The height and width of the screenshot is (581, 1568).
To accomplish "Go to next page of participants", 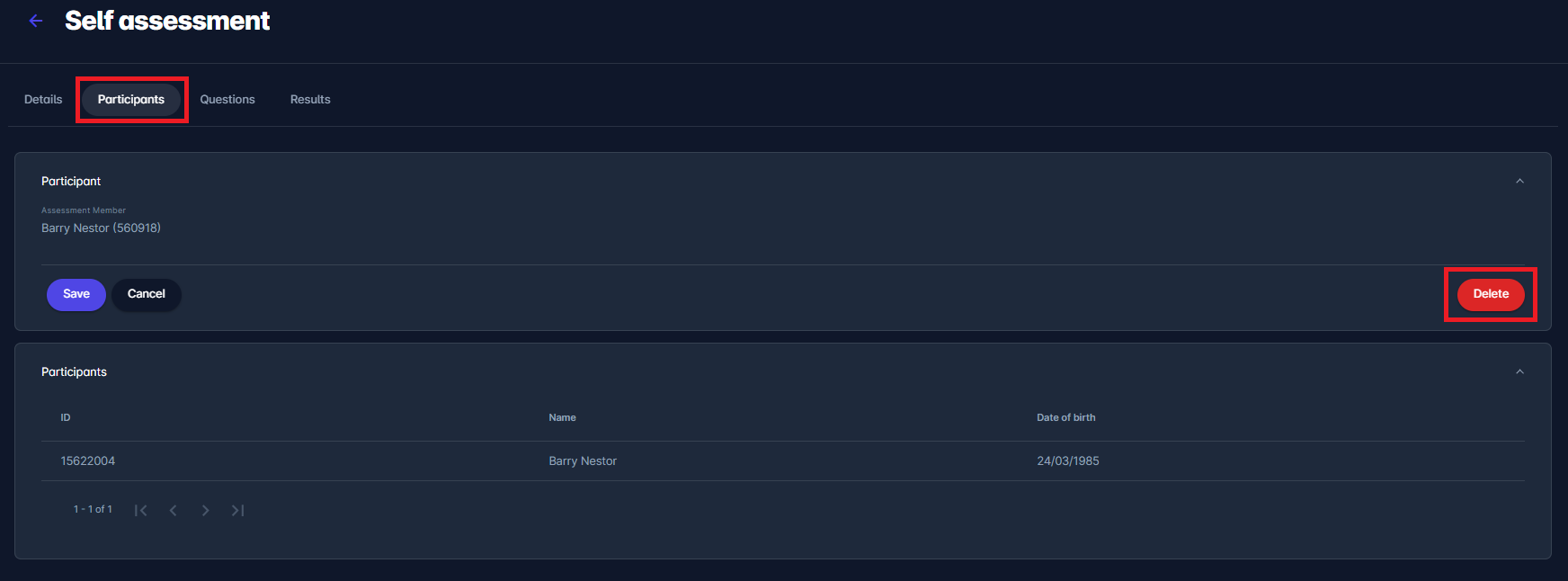I will click(x=205, y=510).
